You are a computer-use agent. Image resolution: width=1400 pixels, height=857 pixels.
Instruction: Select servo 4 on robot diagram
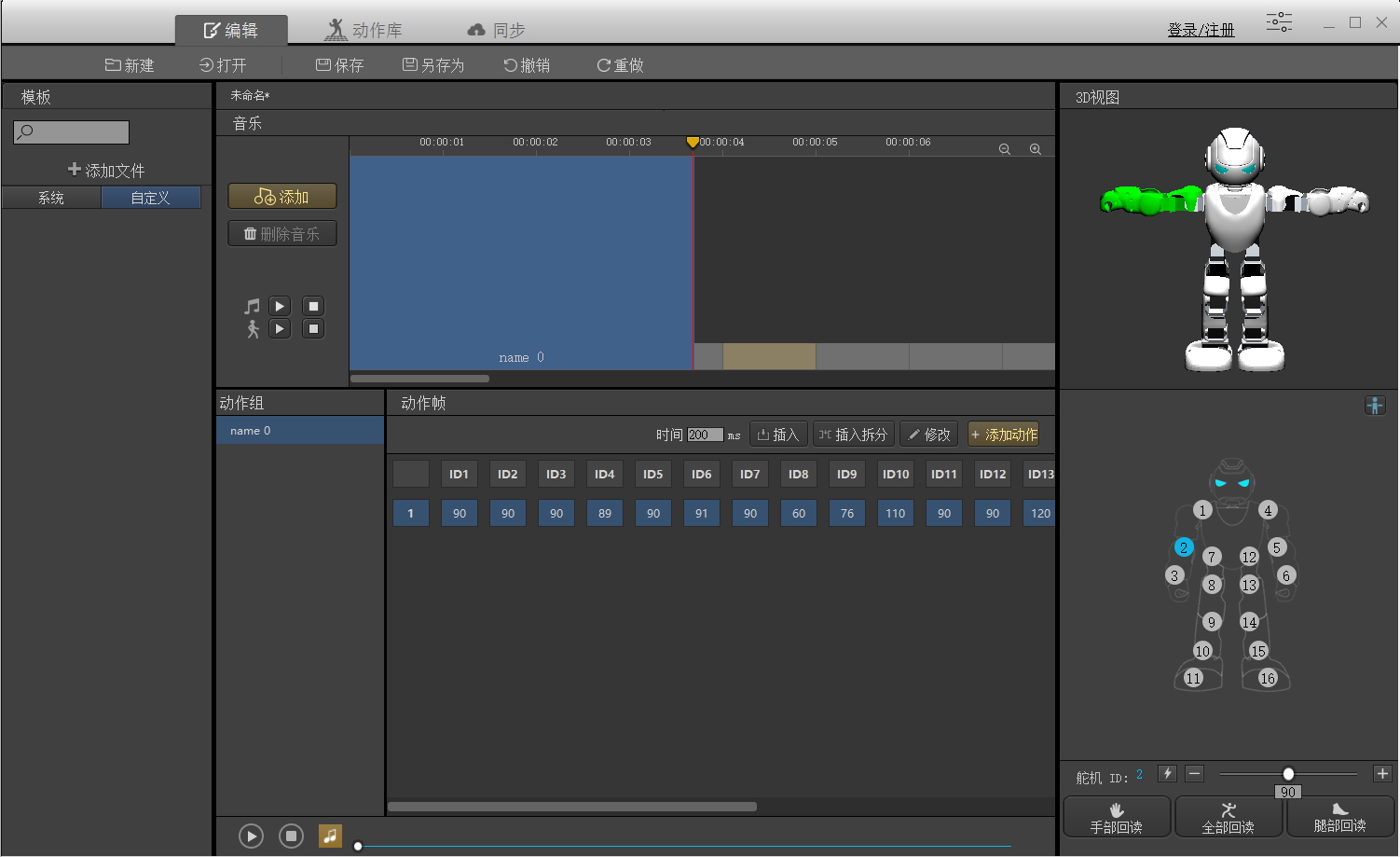(1268, 510)
